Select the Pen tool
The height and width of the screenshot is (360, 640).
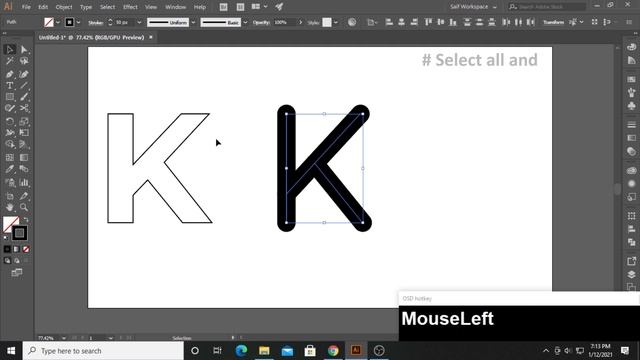click(10, 74)
